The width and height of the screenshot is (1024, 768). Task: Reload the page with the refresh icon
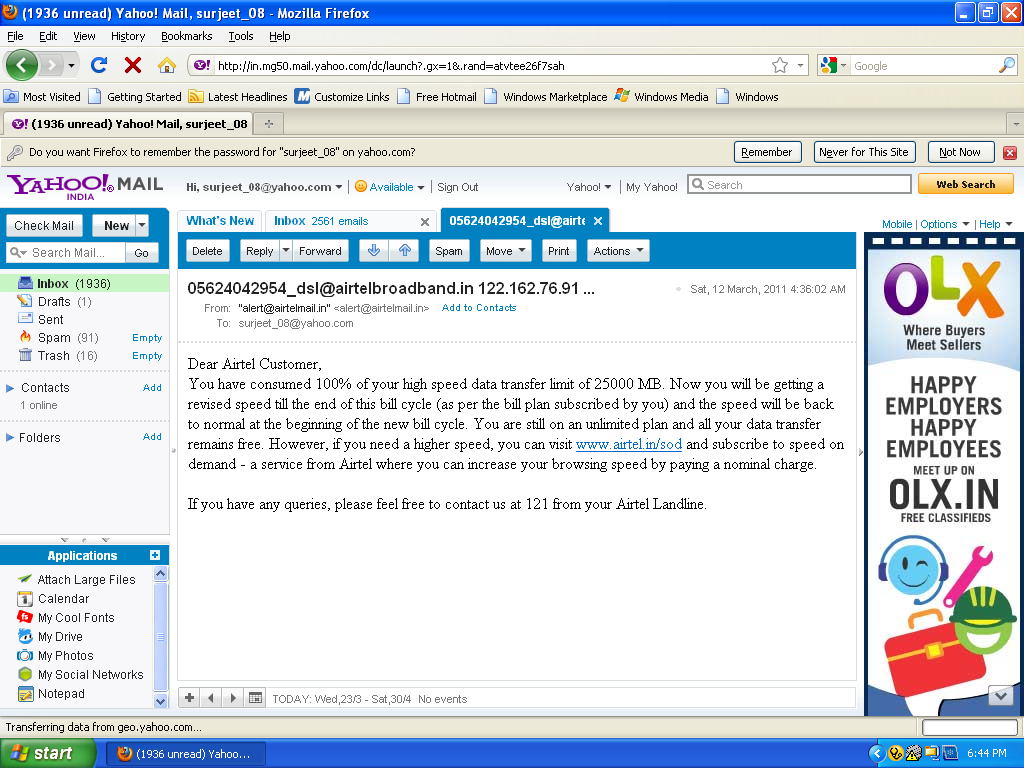click(x=99, y=65)
